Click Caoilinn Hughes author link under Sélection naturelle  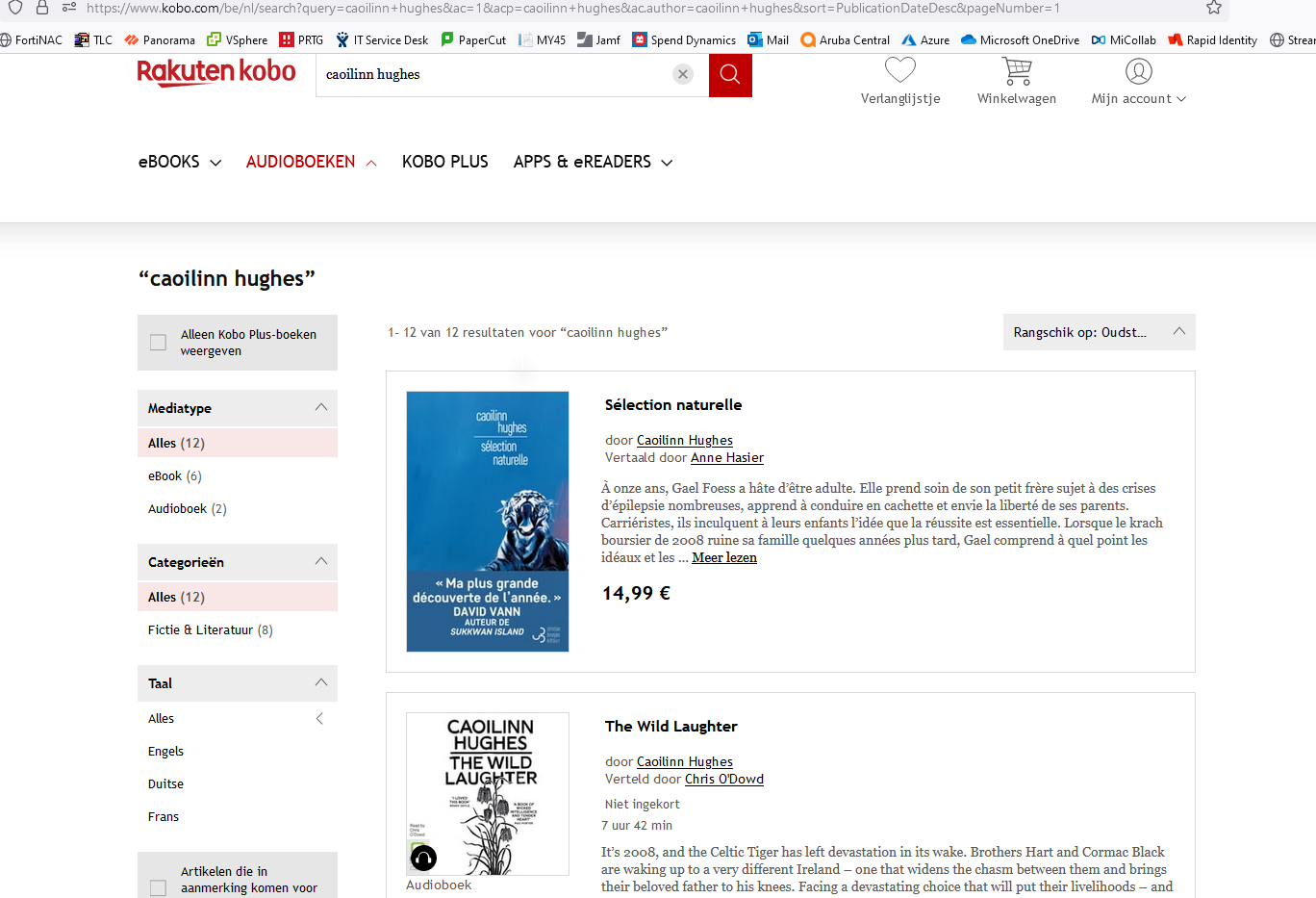[685, 440]
